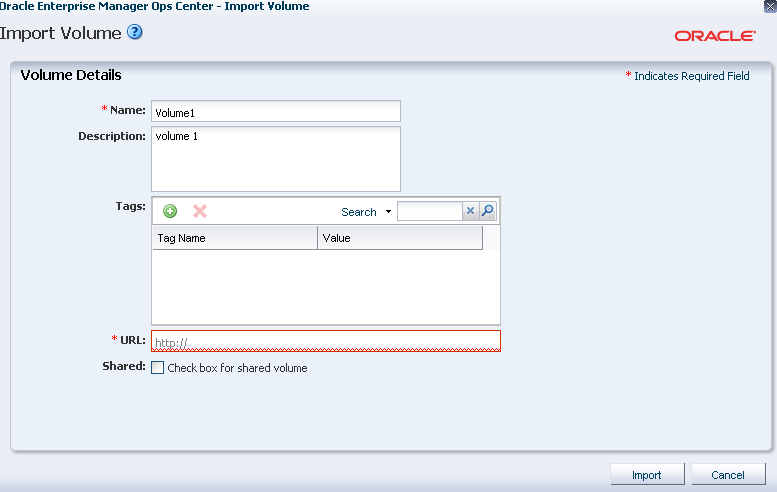Click the Name input field containing Volume1
777x492 pixels.
pyautogui.click(x=276, y=111)
